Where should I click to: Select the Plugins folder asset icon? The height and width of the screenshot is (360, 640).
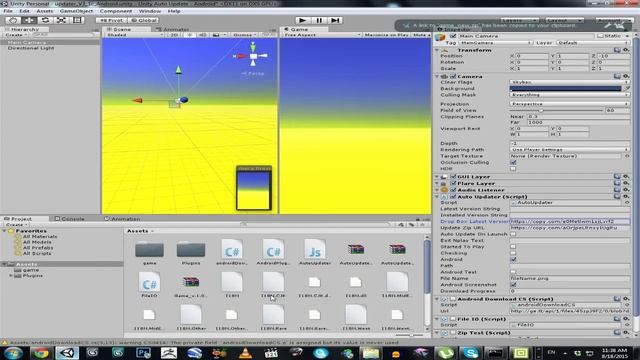coord(191,249)
